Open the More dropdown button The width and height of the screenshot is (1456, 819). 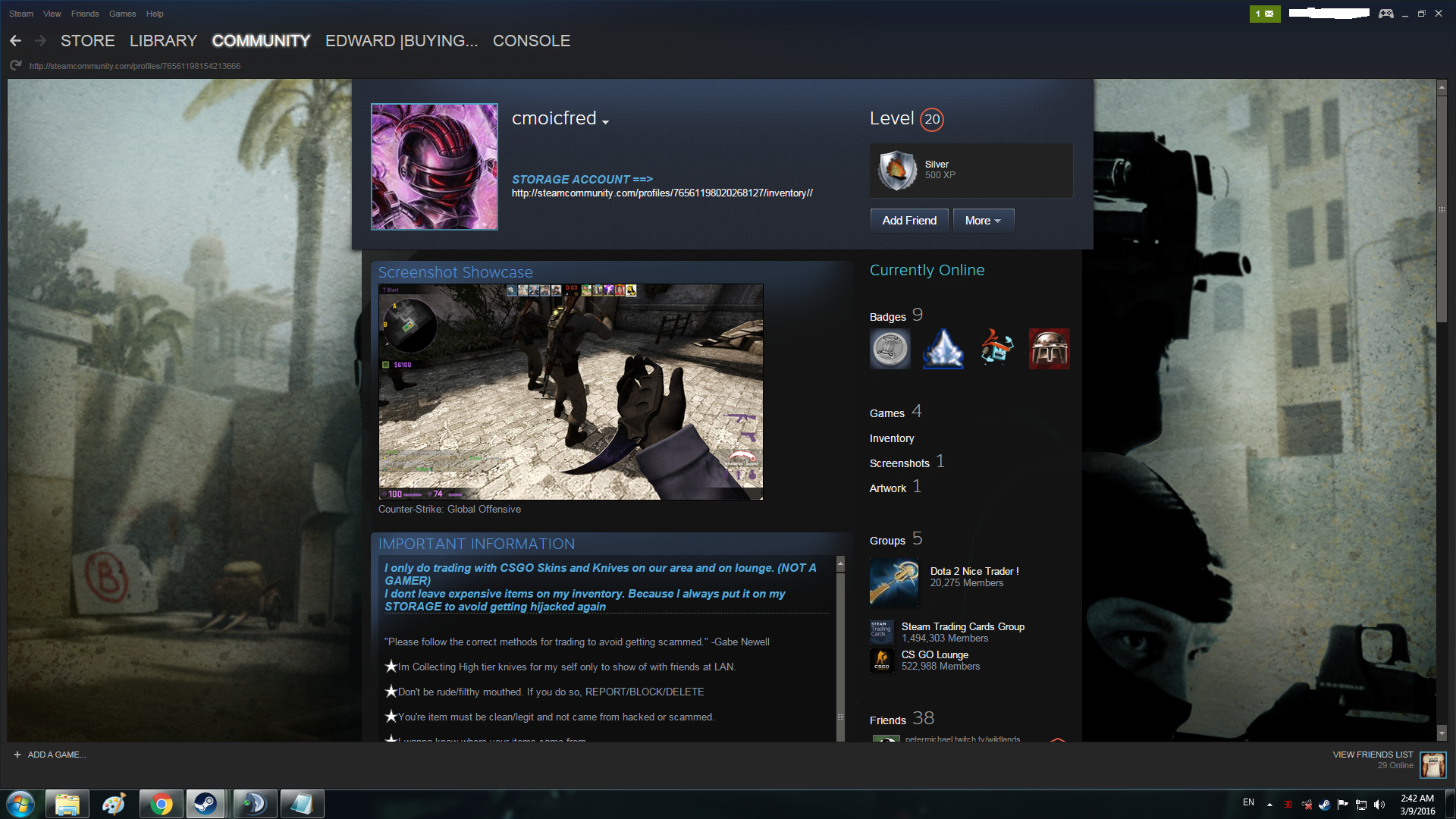983,221
